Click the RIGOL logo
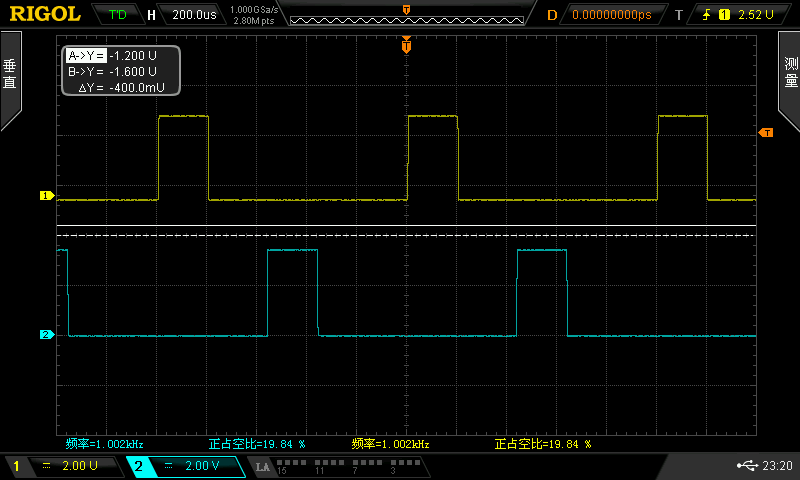The image size is (800, 480). pyautogui.click(x=45, y=14)
